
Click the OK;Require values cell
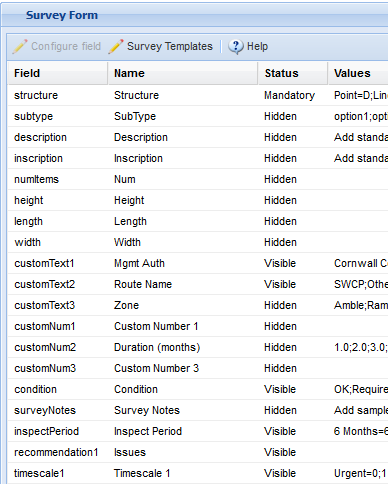coord(358,389)
